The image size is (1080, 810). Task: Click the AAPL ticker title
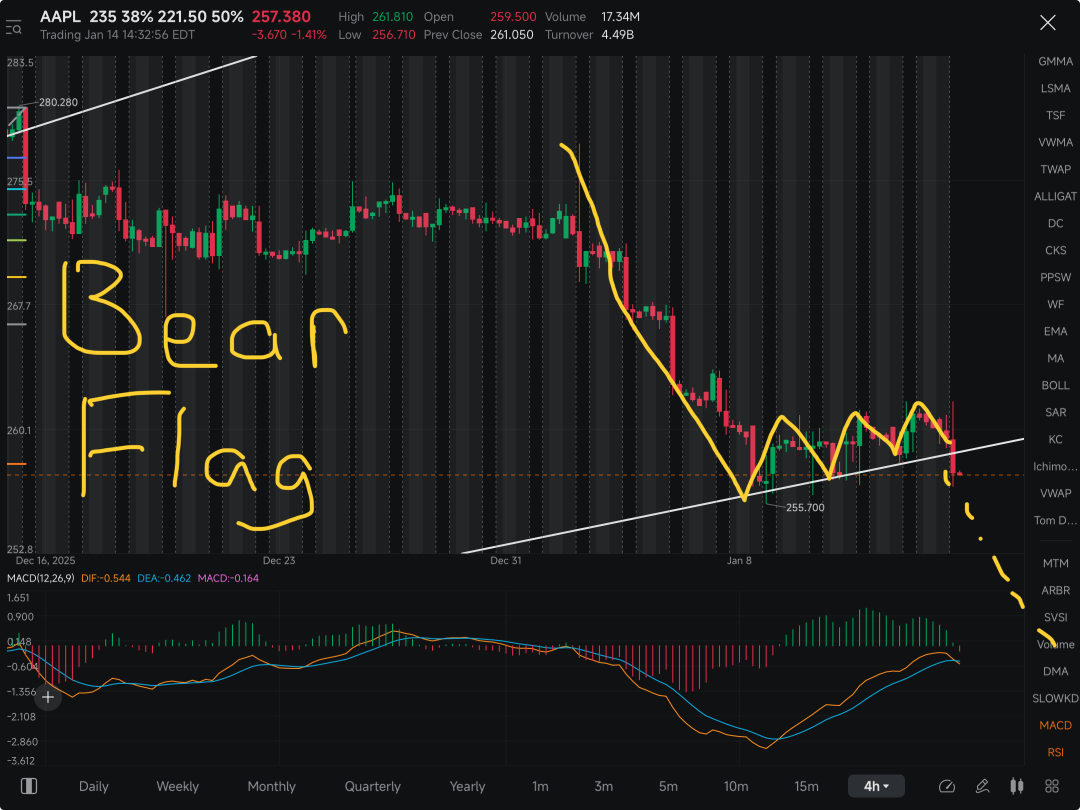coord(61,17)
